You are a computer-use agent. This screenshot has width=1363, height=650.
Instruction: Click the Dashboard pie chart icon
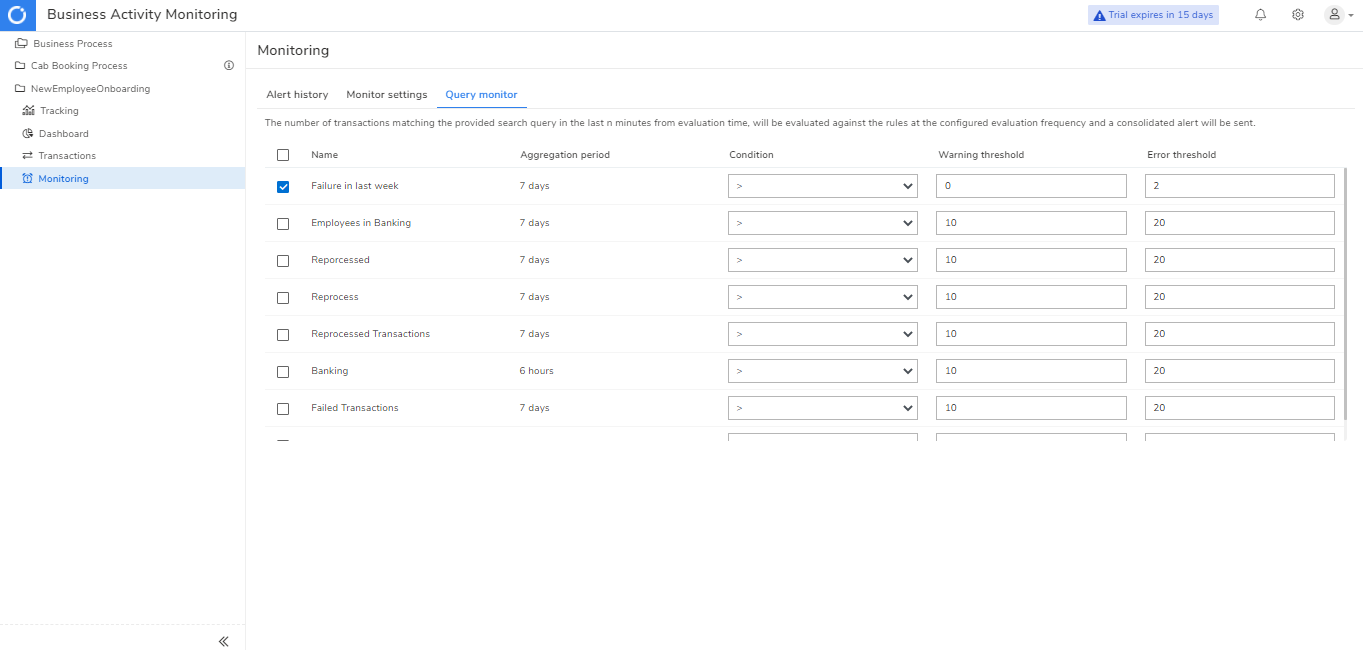(29, 134)
